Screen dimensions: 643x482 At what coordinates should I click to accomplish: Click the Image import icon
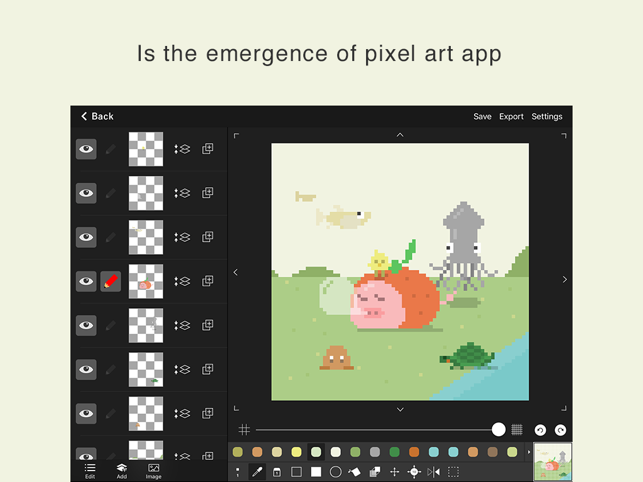153,471
